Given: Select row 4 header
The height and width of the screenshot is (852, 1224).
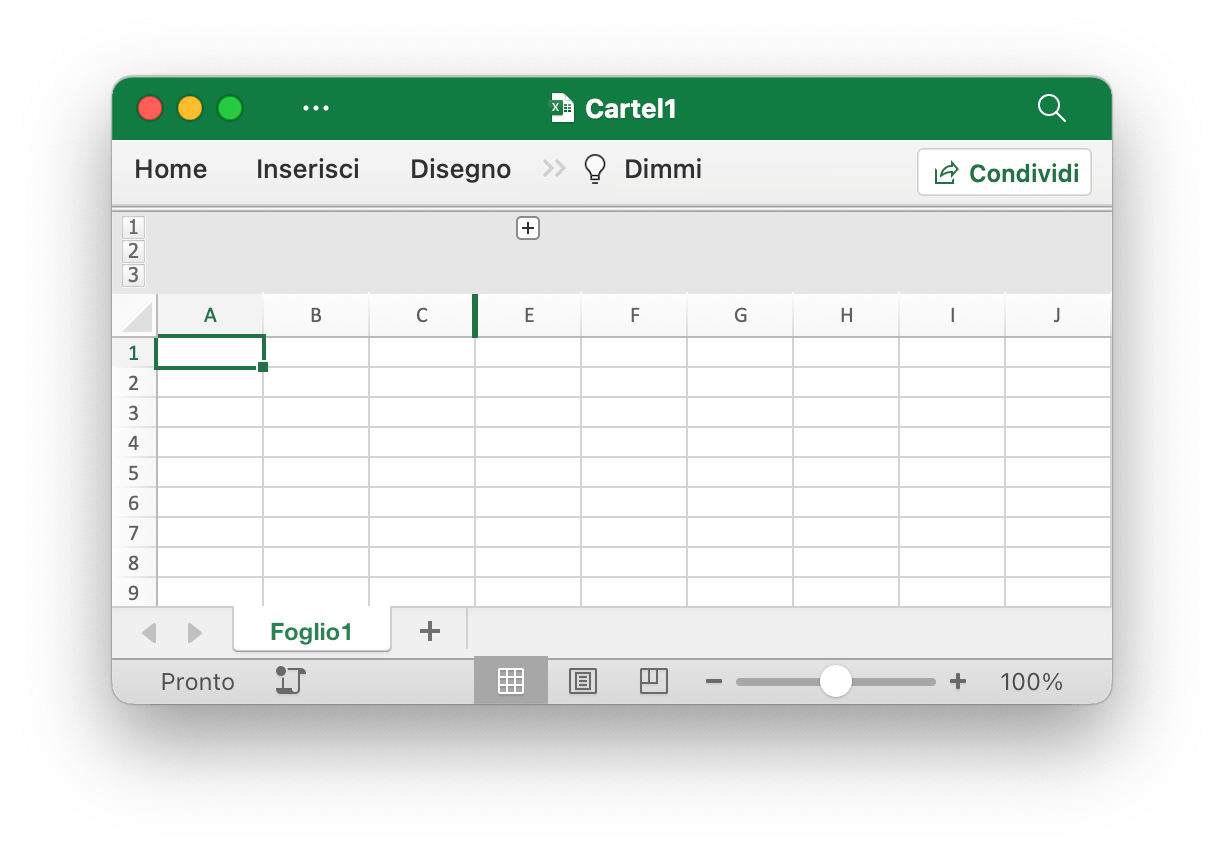Looking at the screenshot, I should pyautogui.click(x=134, y=442).
